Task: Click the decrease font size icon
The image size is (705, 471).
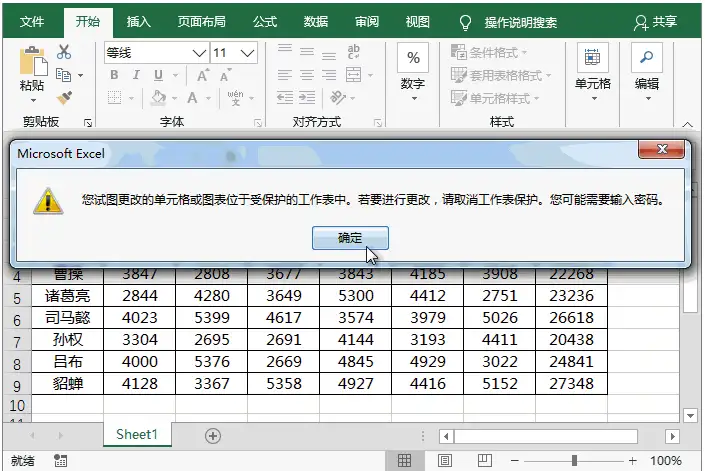Action: [226, 75]
